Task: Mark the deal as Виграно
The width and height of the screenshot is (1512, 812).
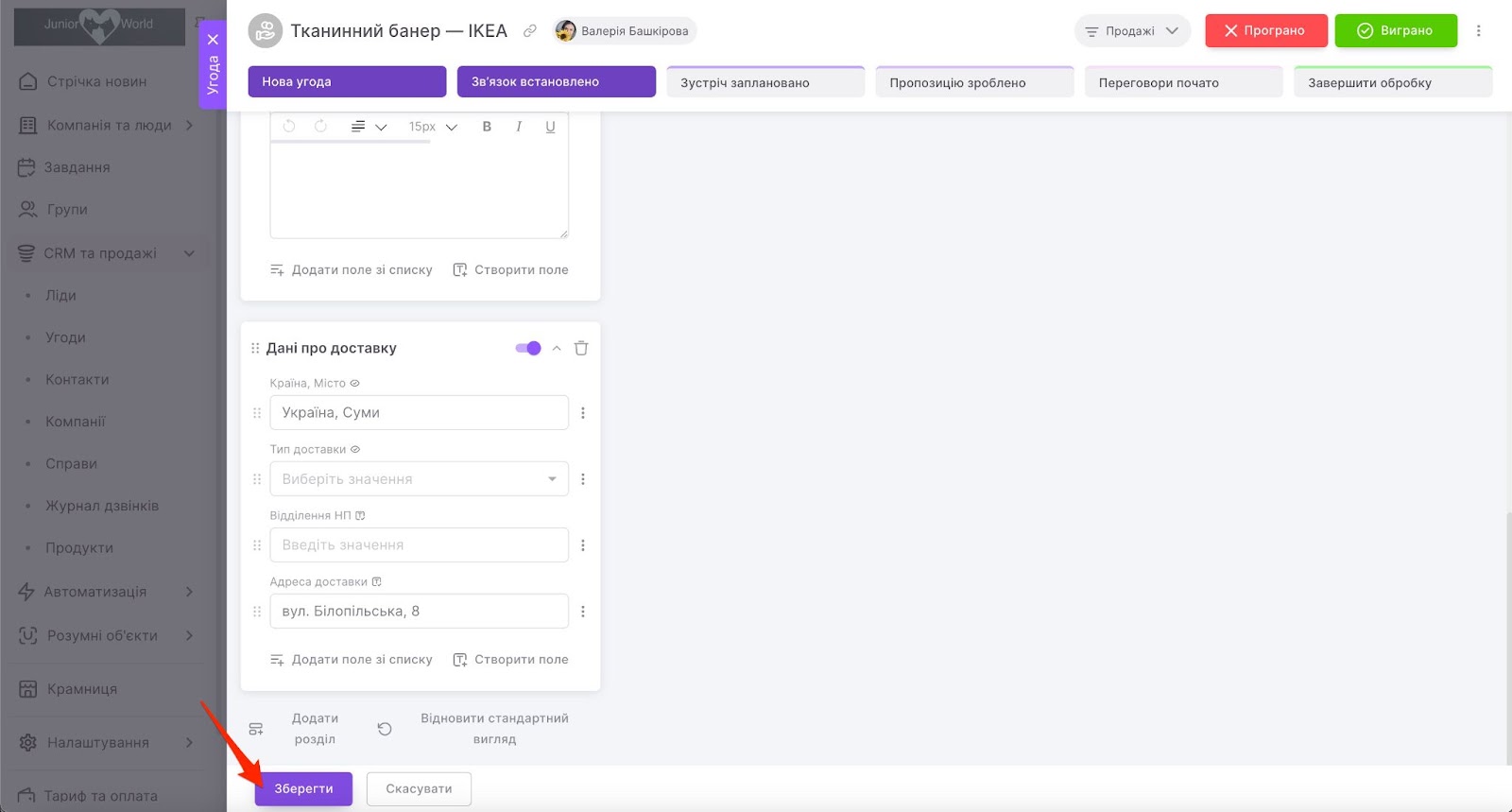Action: pyautogui.click(x=1395, y=31)
